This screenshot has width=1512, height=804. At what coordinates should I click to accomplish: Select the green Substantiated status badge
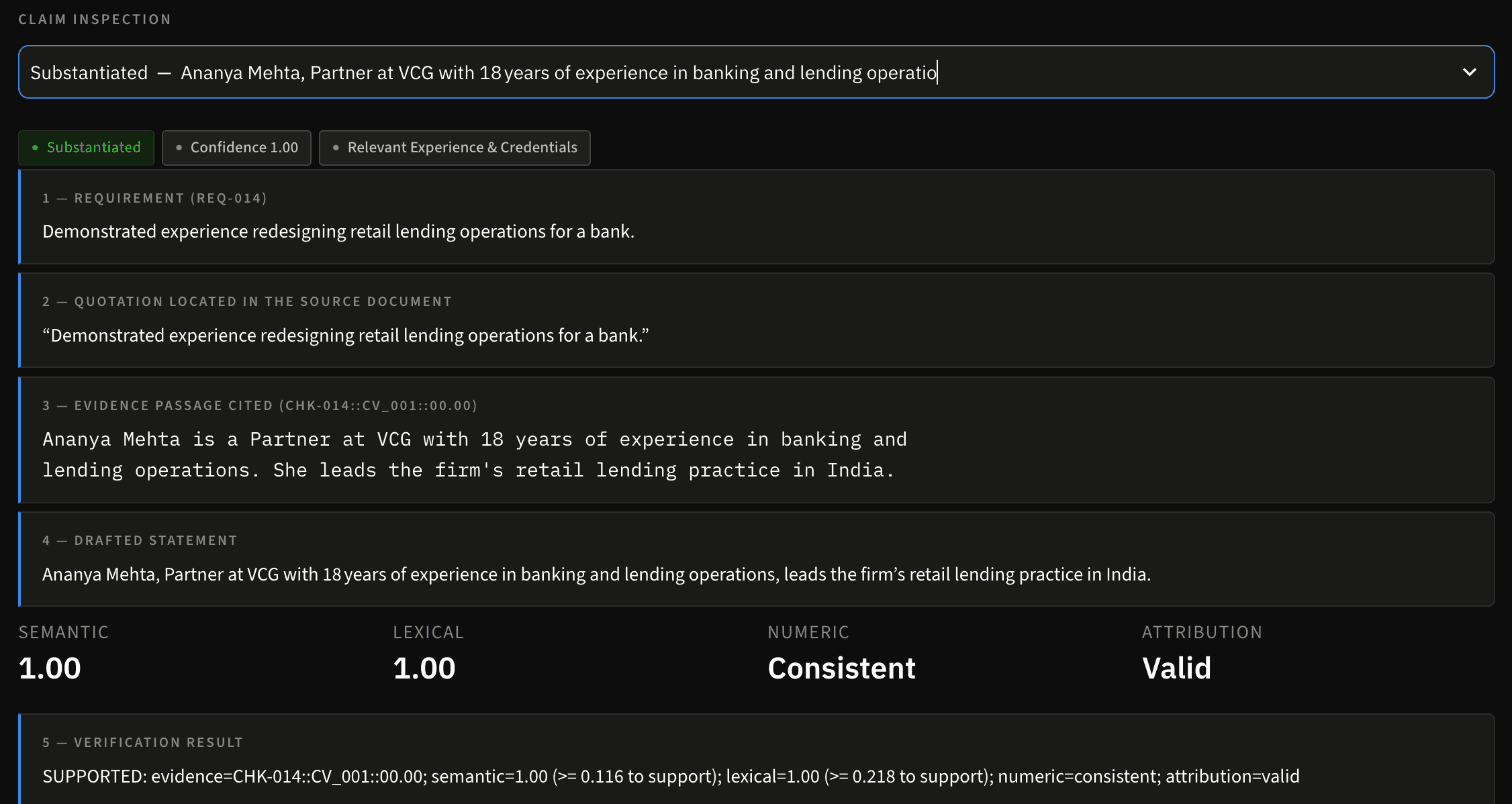86,147
